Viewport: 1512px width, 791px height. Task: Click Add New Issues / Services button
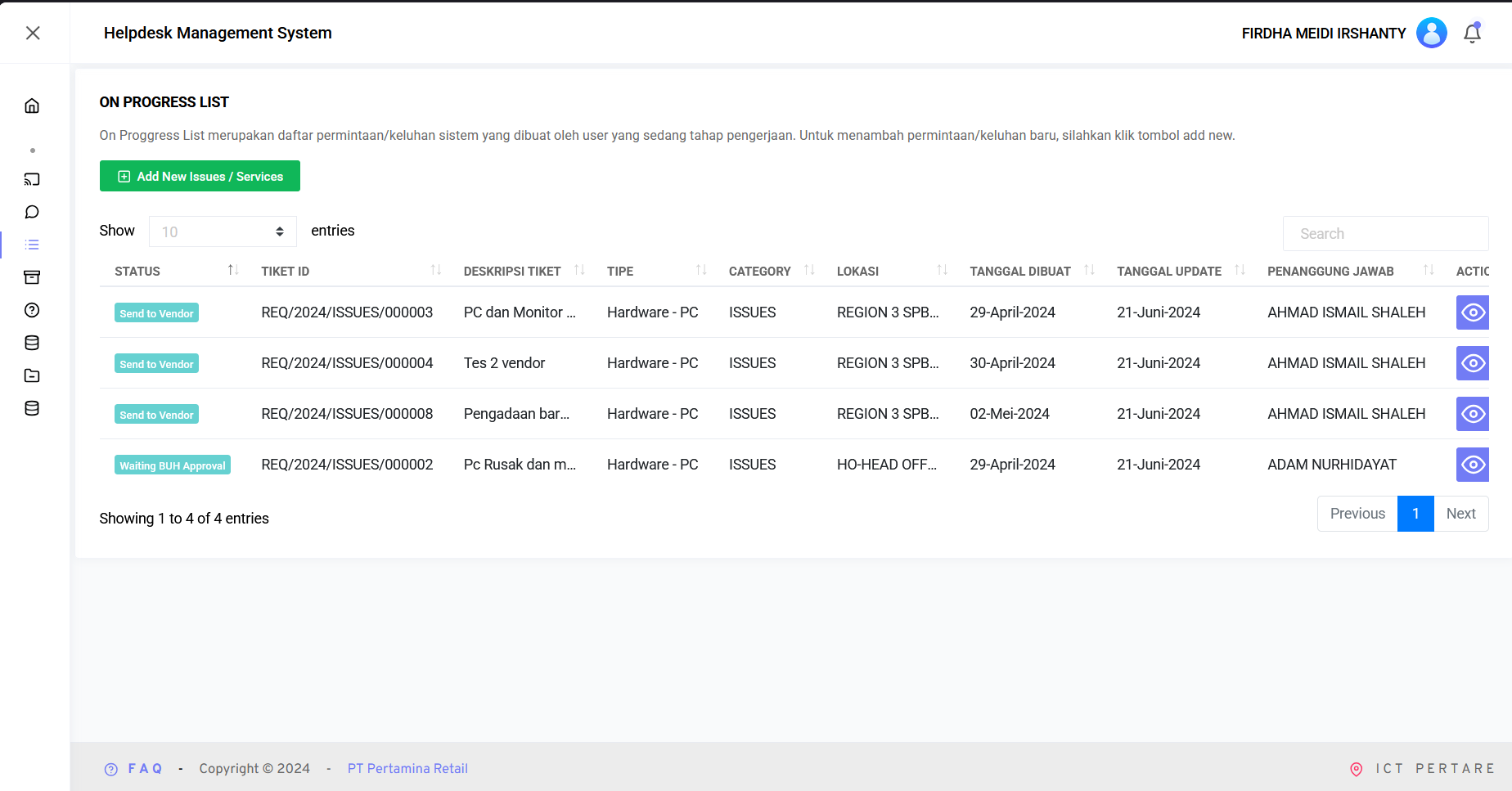(x=200, y=176)
